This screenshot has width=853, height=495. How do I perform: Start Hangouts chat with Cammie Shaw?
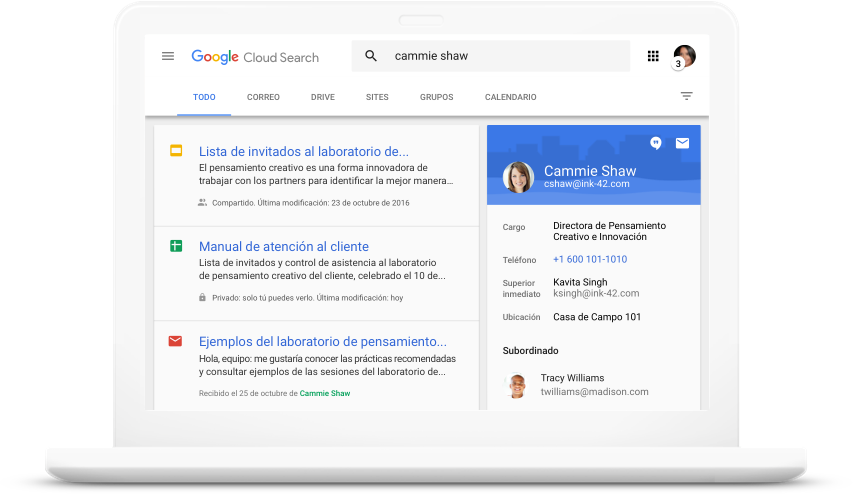click(x=656, y=143)
